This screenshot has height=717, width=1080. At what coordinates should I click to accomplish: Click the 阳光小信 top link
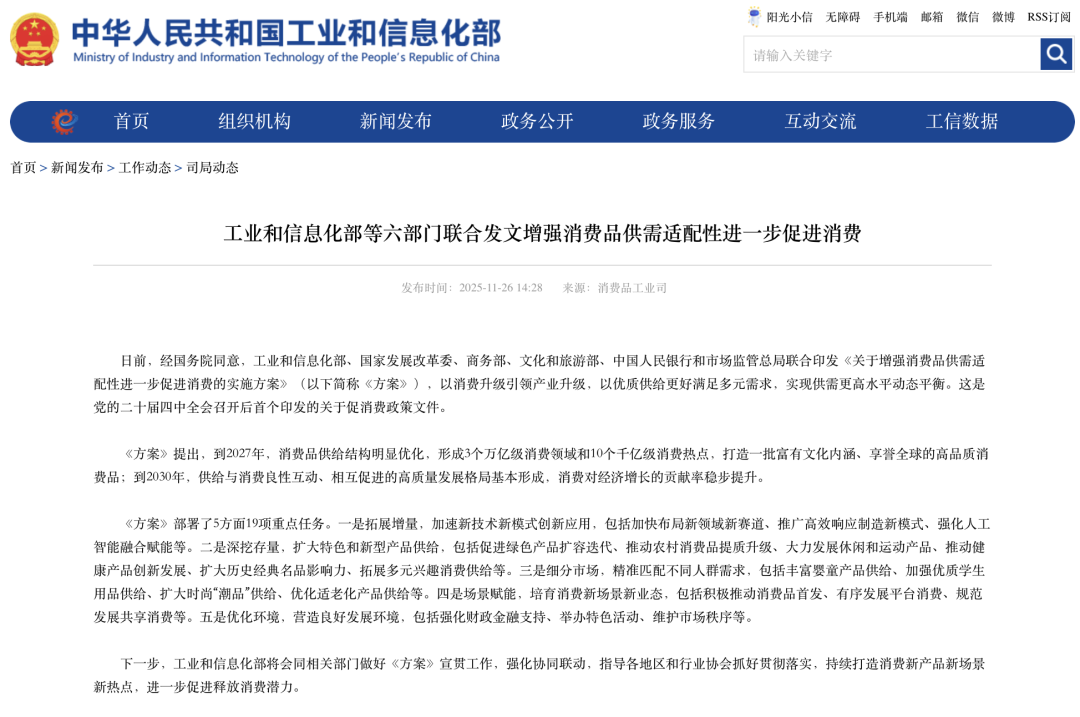coord(789,17)
